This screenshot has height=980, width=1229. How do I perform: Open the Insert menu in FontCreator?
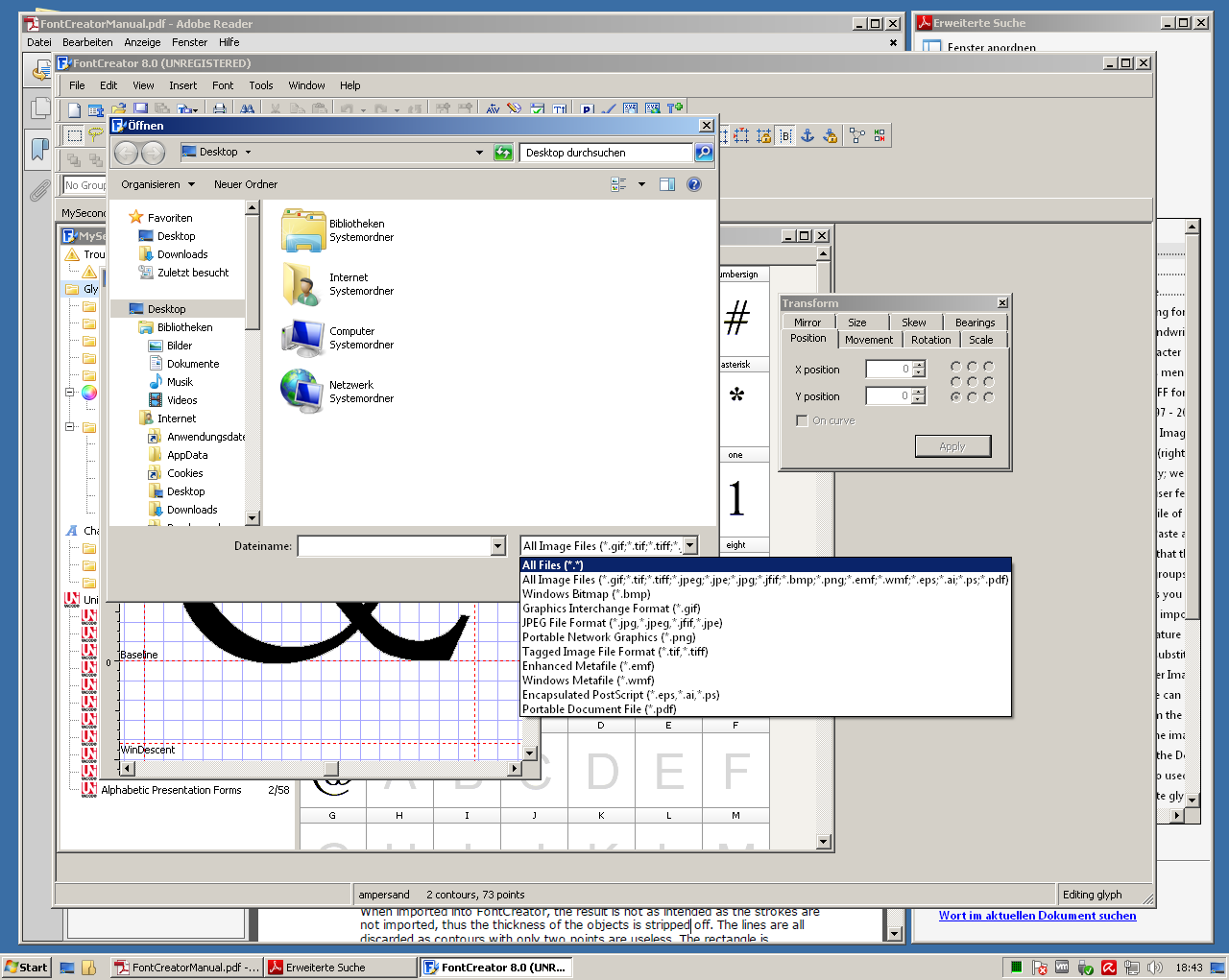[182, 85]
